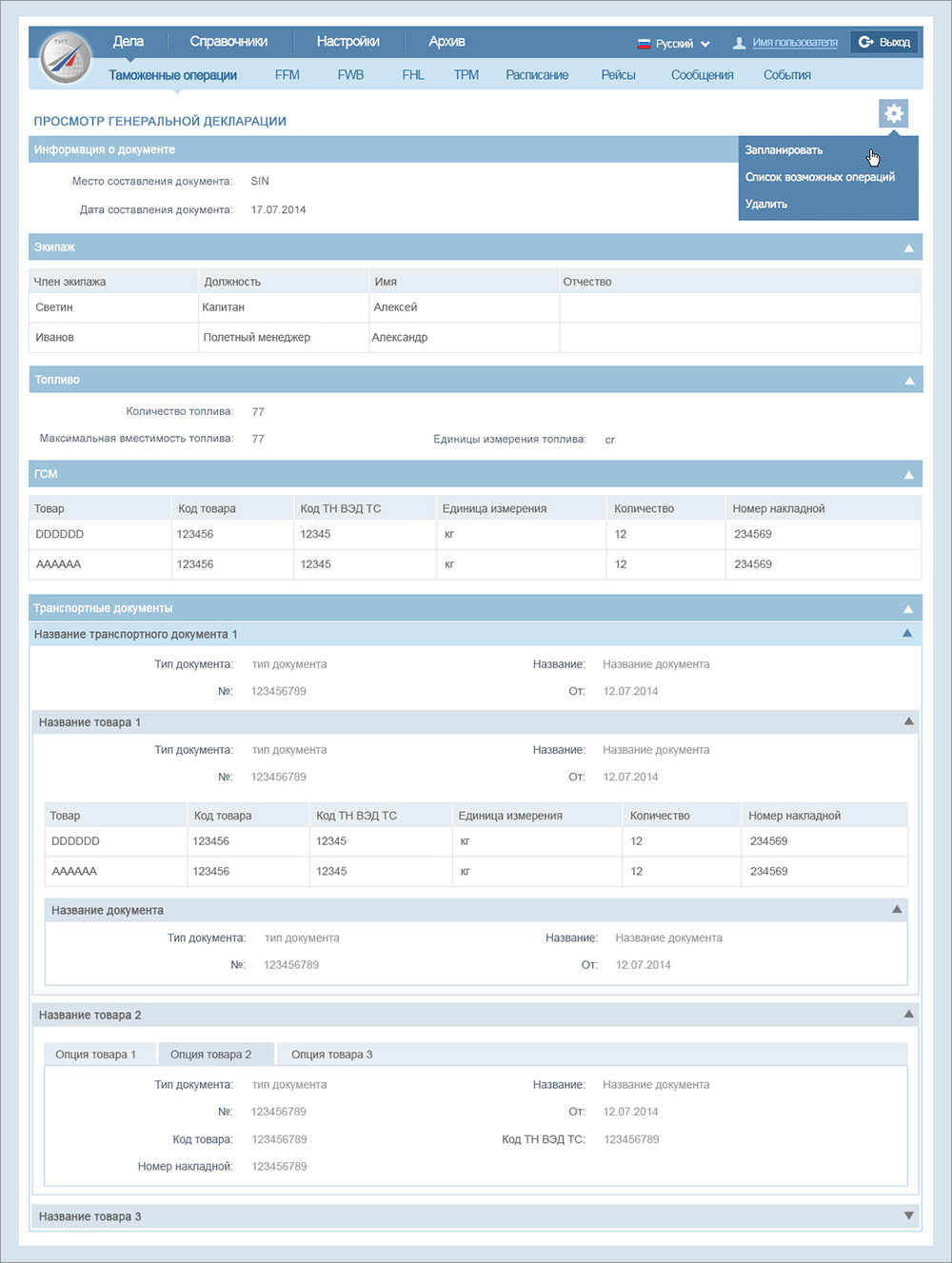
Task: Collapse the Экипаж section
Action: [x=908, y=247]
